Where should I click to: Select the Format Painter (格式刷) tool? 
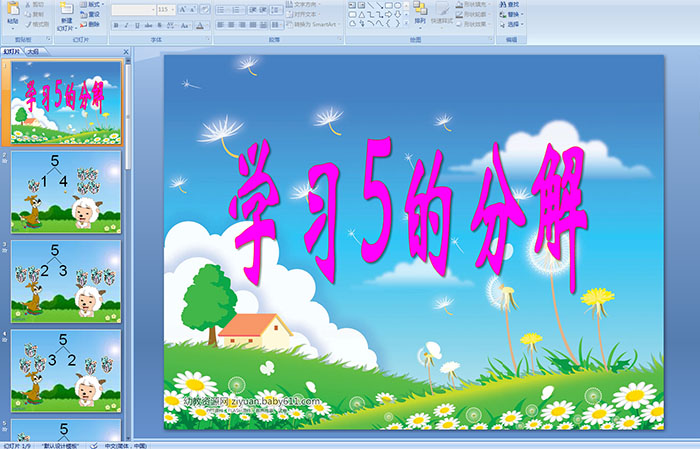click(x=38, y=24)
